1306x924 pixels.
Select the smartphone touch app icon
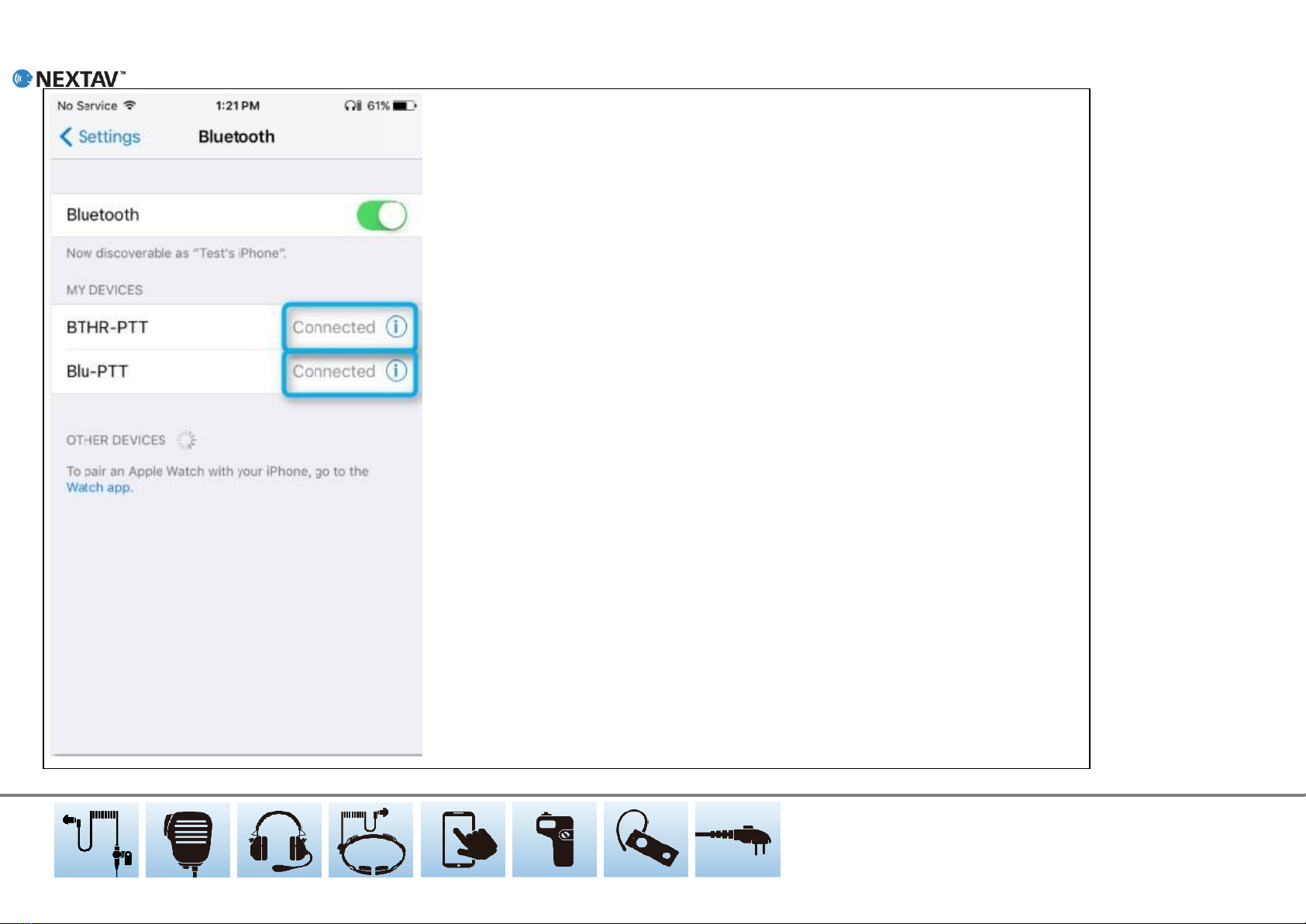463,840
